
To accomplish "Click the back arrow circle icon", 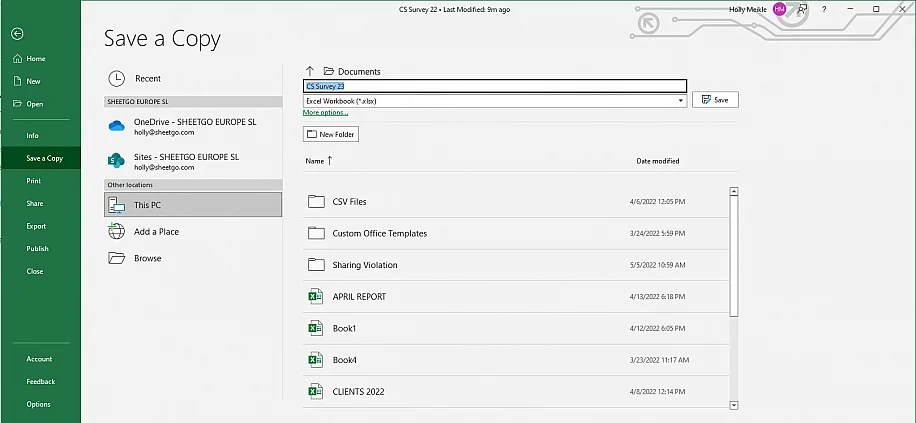I will click(17, 34).
